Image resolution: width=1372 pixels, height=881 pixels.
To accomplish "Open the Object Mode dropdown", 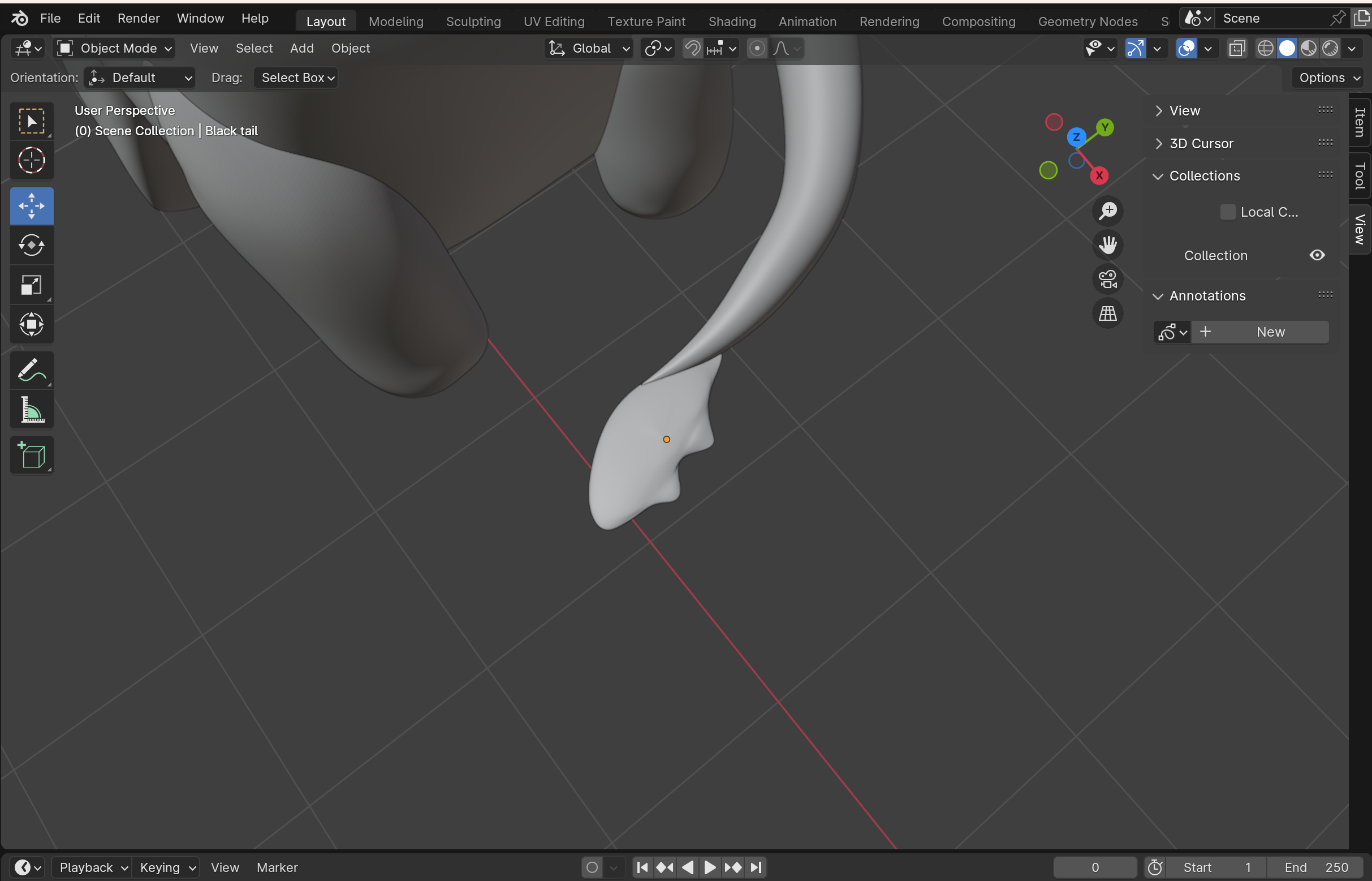I will 114,49.
